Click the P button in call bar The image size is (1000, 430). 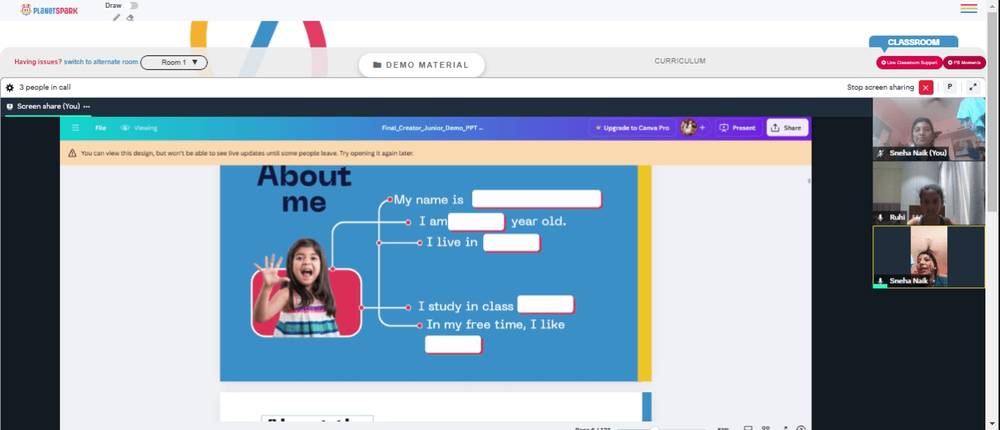[950, 87]
